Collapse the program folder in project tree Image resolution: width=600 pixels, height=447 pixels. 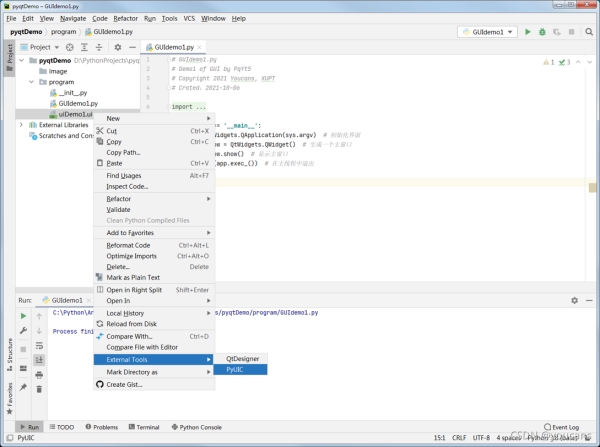[30, 82]
